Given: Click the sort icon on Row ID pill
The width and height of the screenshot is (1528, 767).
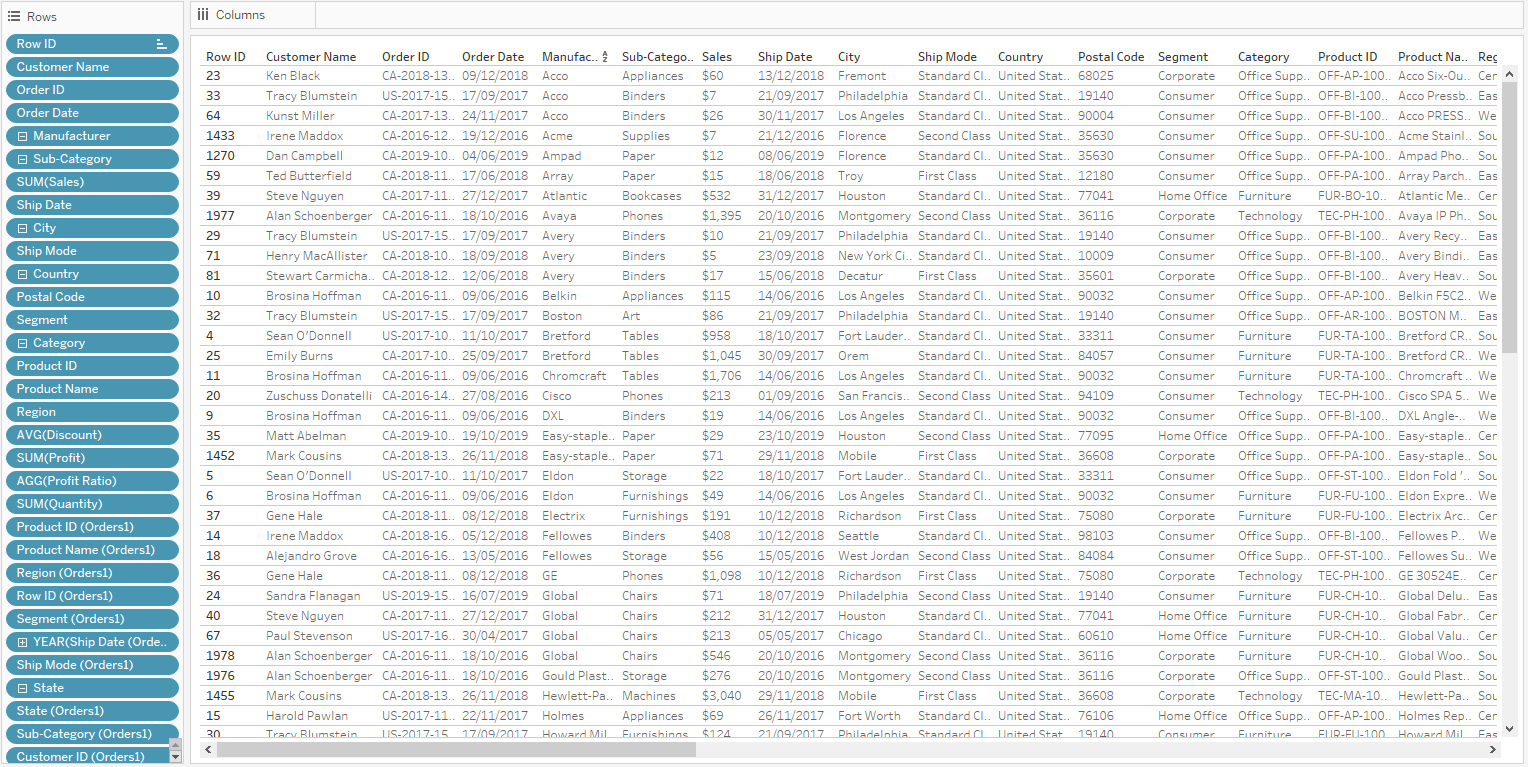Looking at the screenshot, I should 161,44.
